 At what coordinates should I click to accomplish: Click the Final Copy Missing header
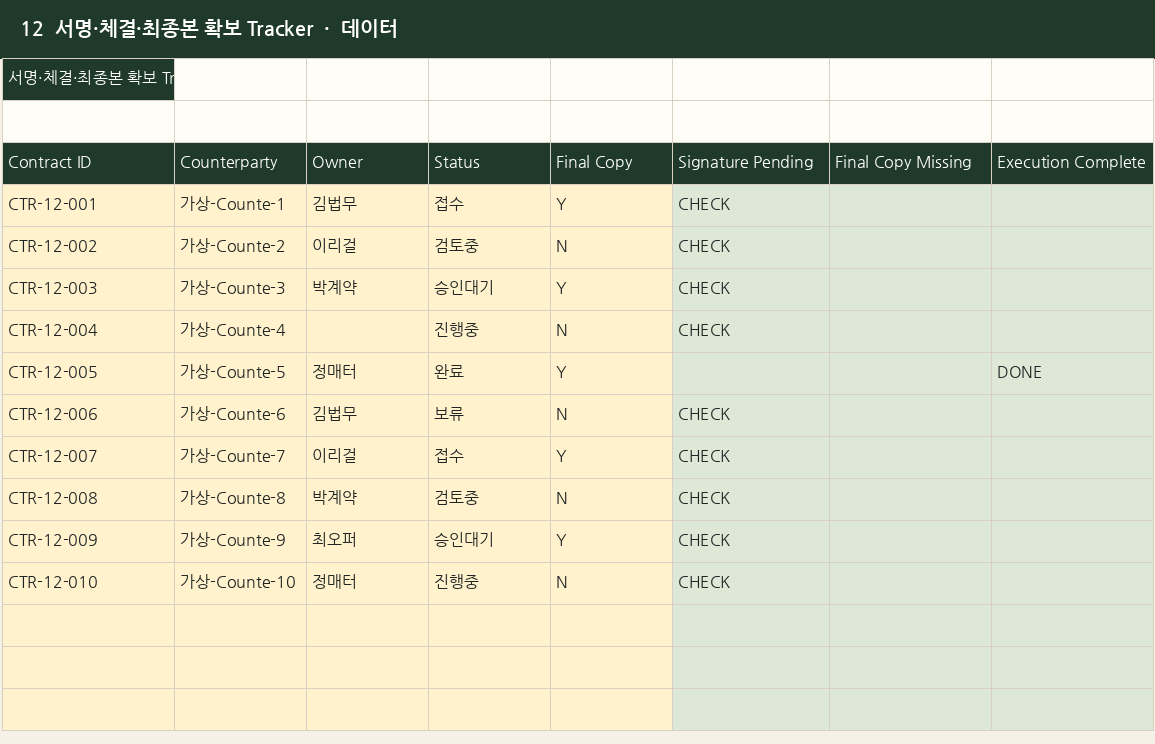coord(910,163)
